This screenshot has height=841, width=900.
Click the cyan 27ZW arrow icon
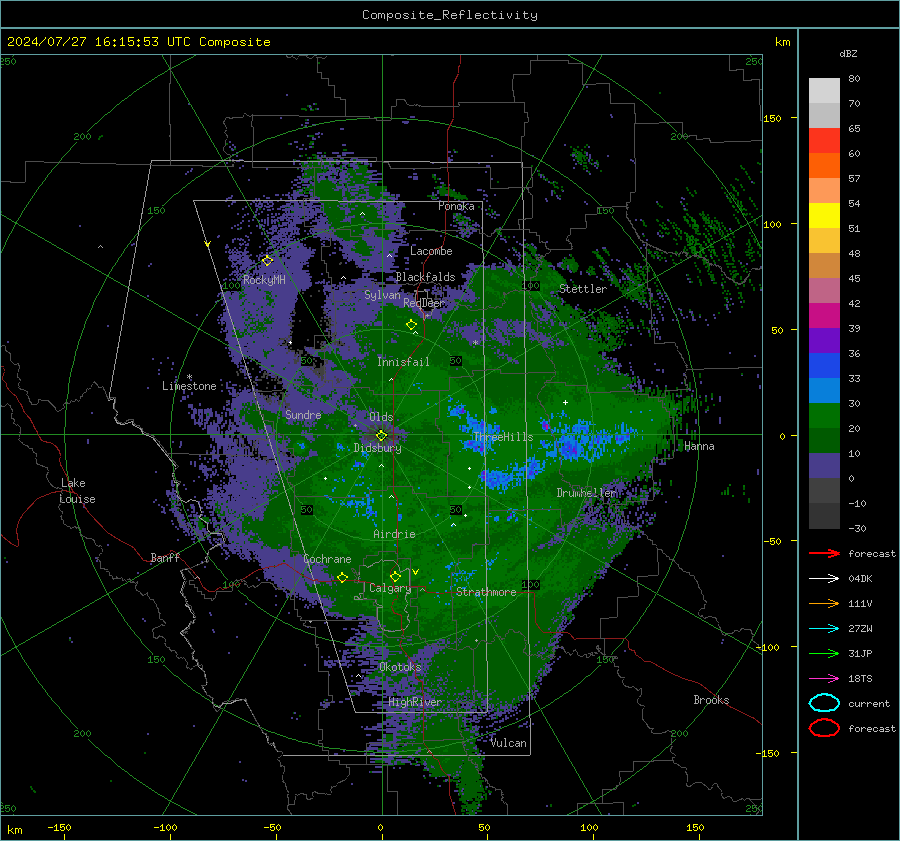[824, 629]
